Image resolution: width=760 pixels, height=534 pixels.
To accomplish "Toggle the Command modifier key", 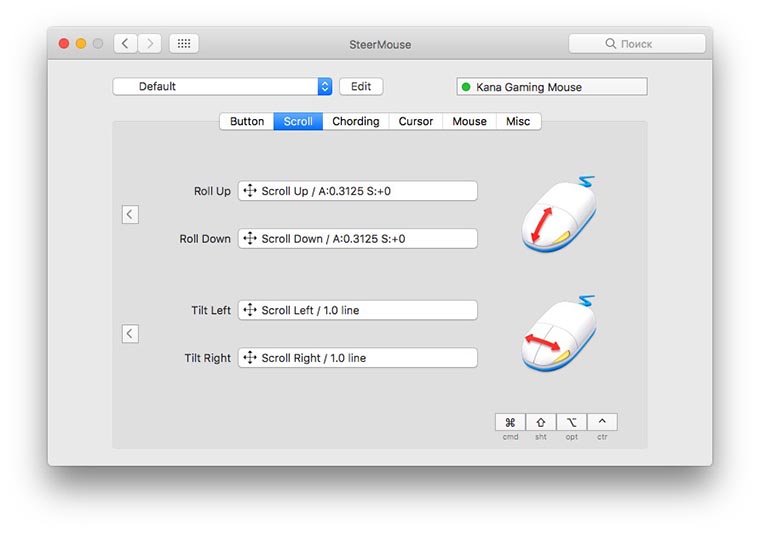I will coord(510,423).
